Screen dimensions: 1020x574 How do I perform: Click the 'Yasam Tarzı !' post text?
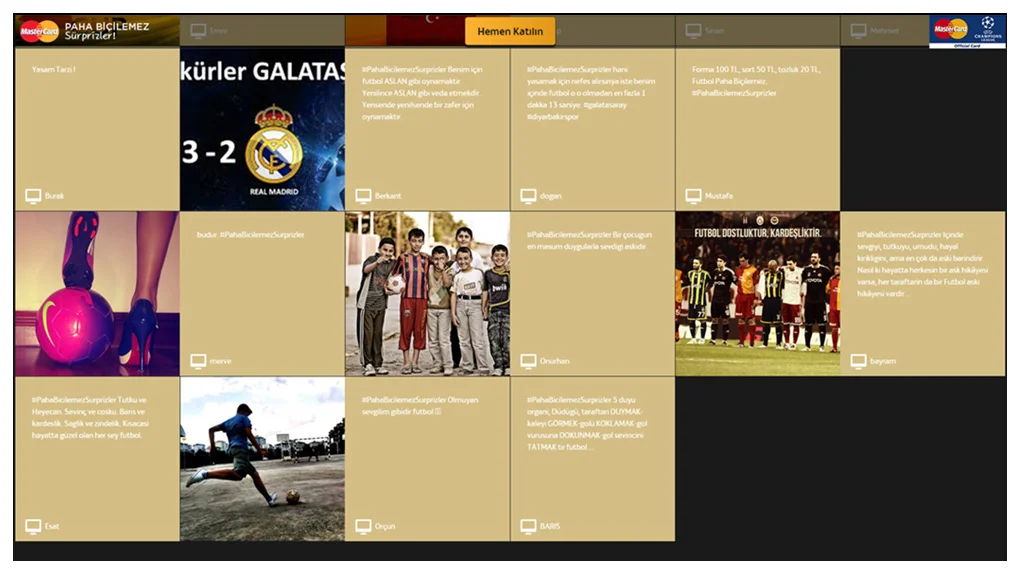coord(54,69)
